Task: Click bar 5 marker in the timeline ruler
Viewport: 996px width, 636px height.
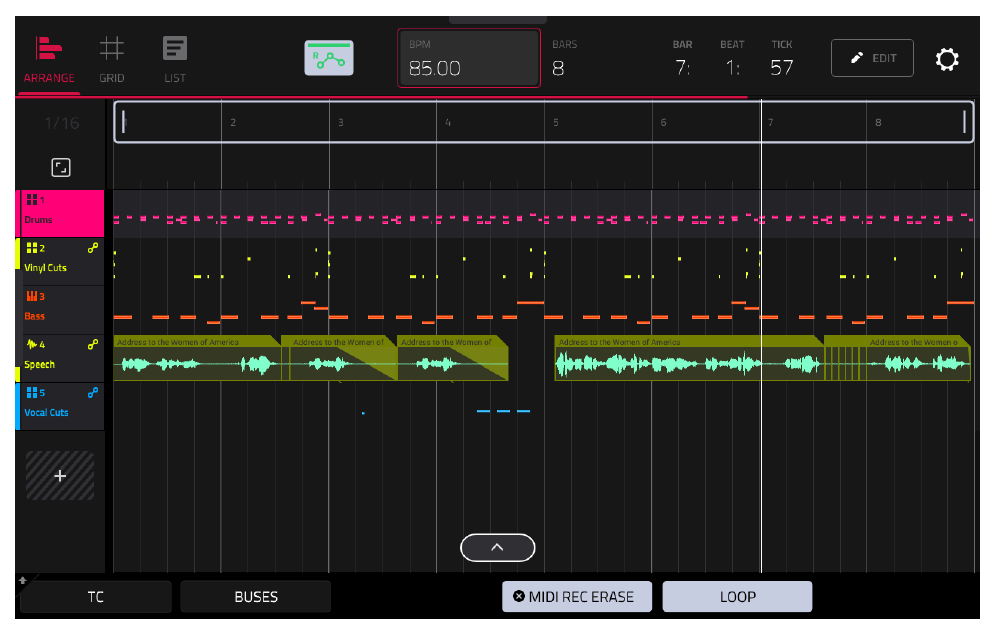Action: coord(556,123)
